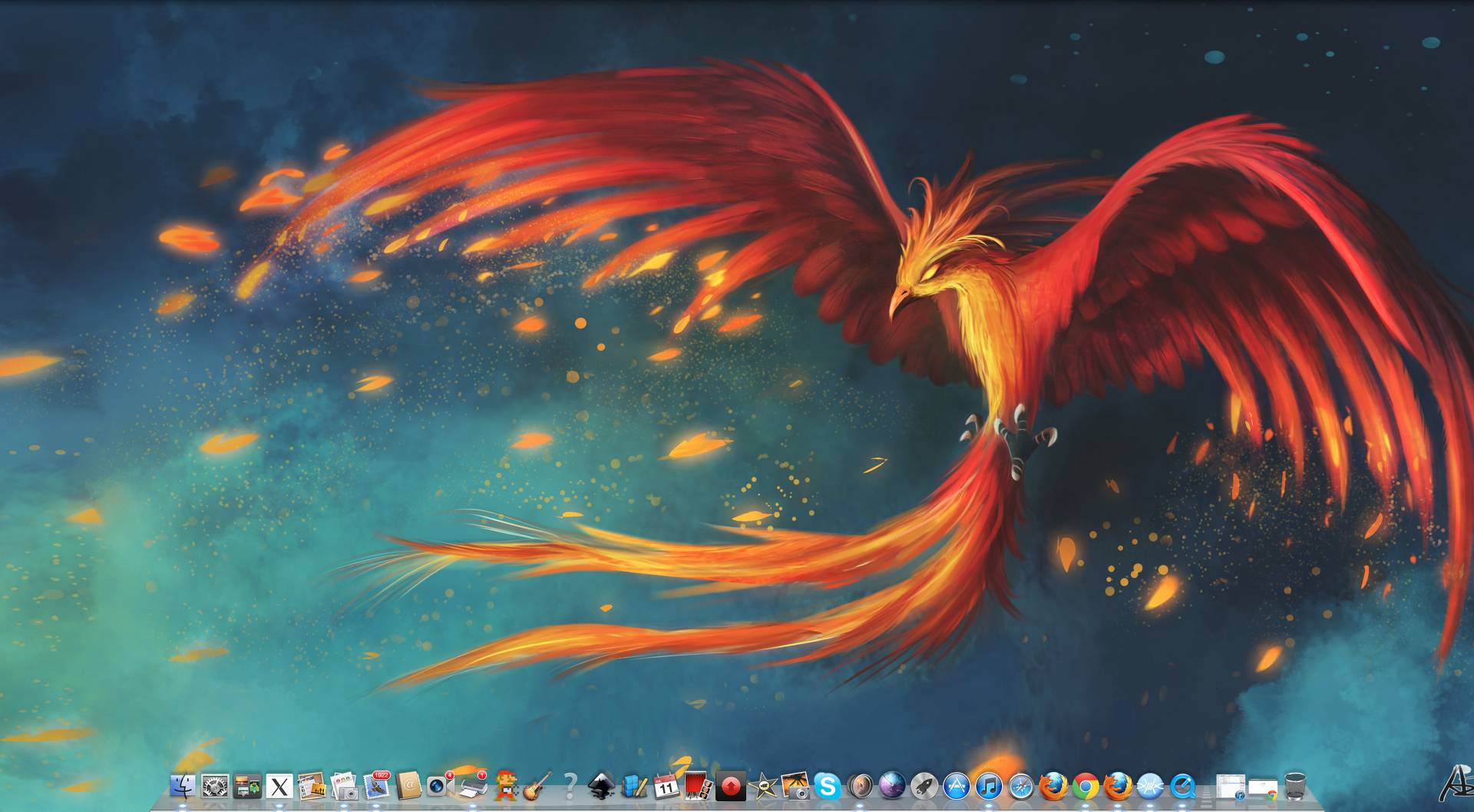
Task: Open the Calendar icon showing 11
Action: (x=666, y=786)
